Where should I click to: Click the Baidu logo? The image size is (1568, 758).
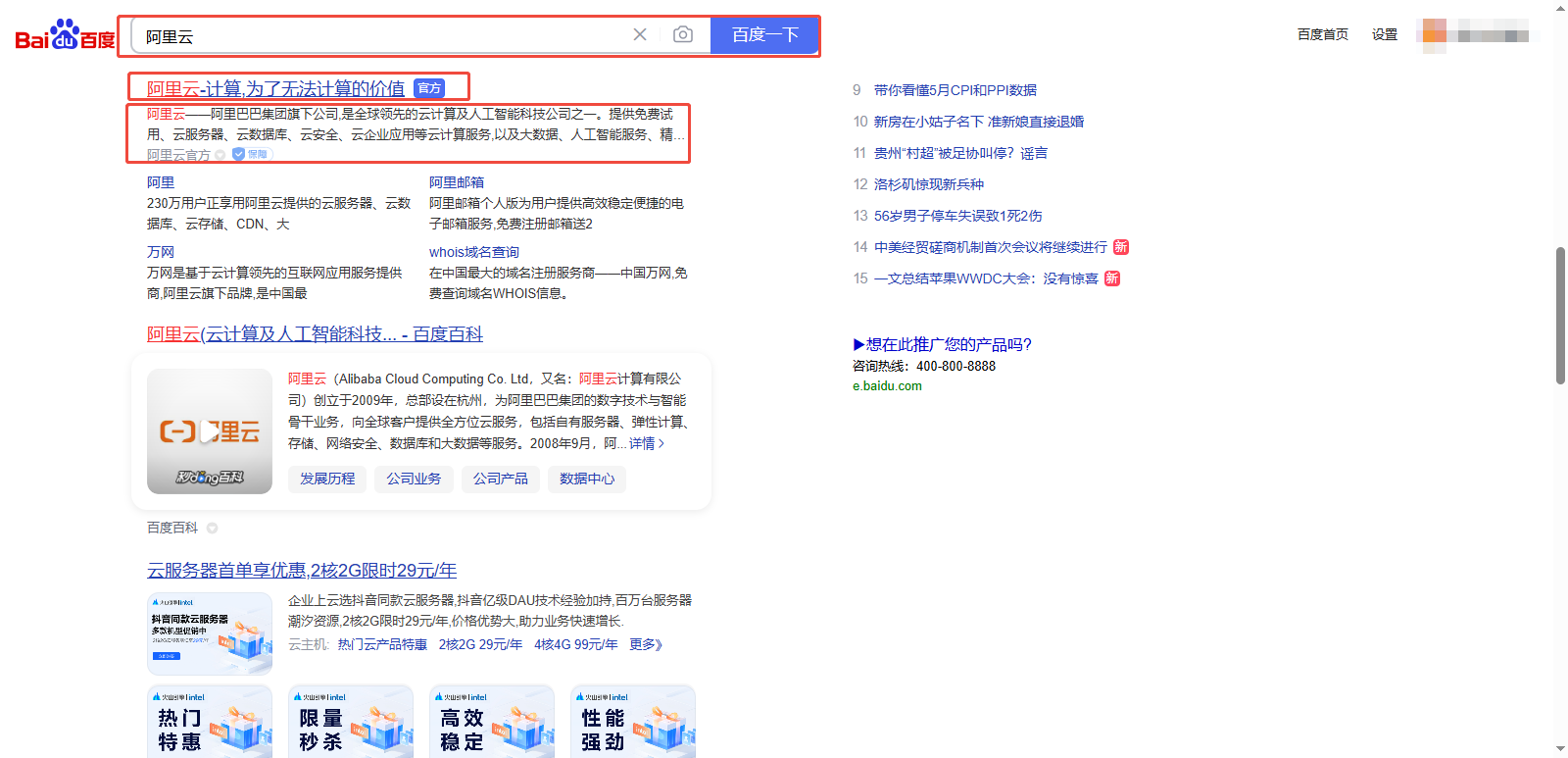pos(65,35)
